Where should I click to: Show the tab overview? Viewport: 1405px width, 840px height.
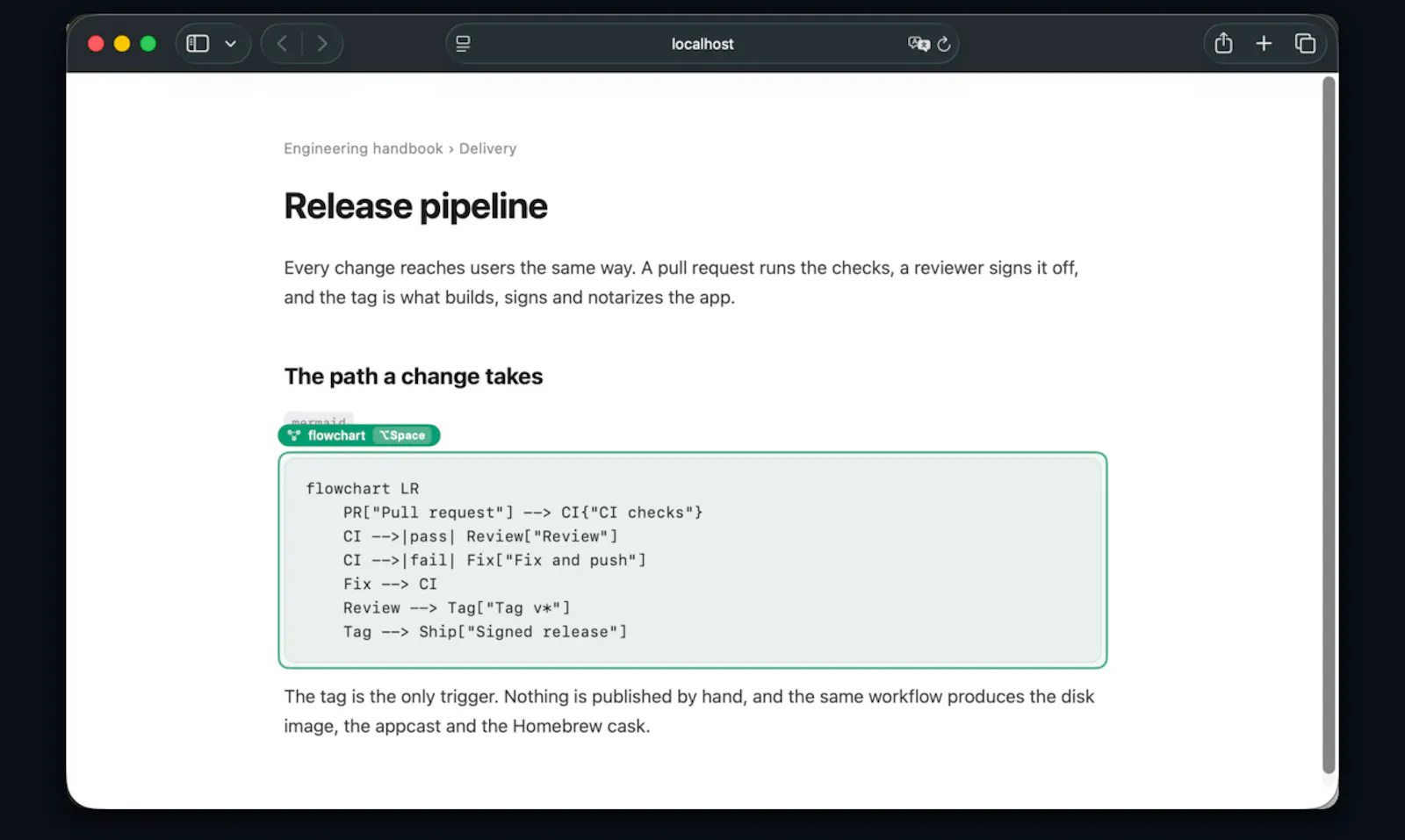click(x=1305, y=44)
